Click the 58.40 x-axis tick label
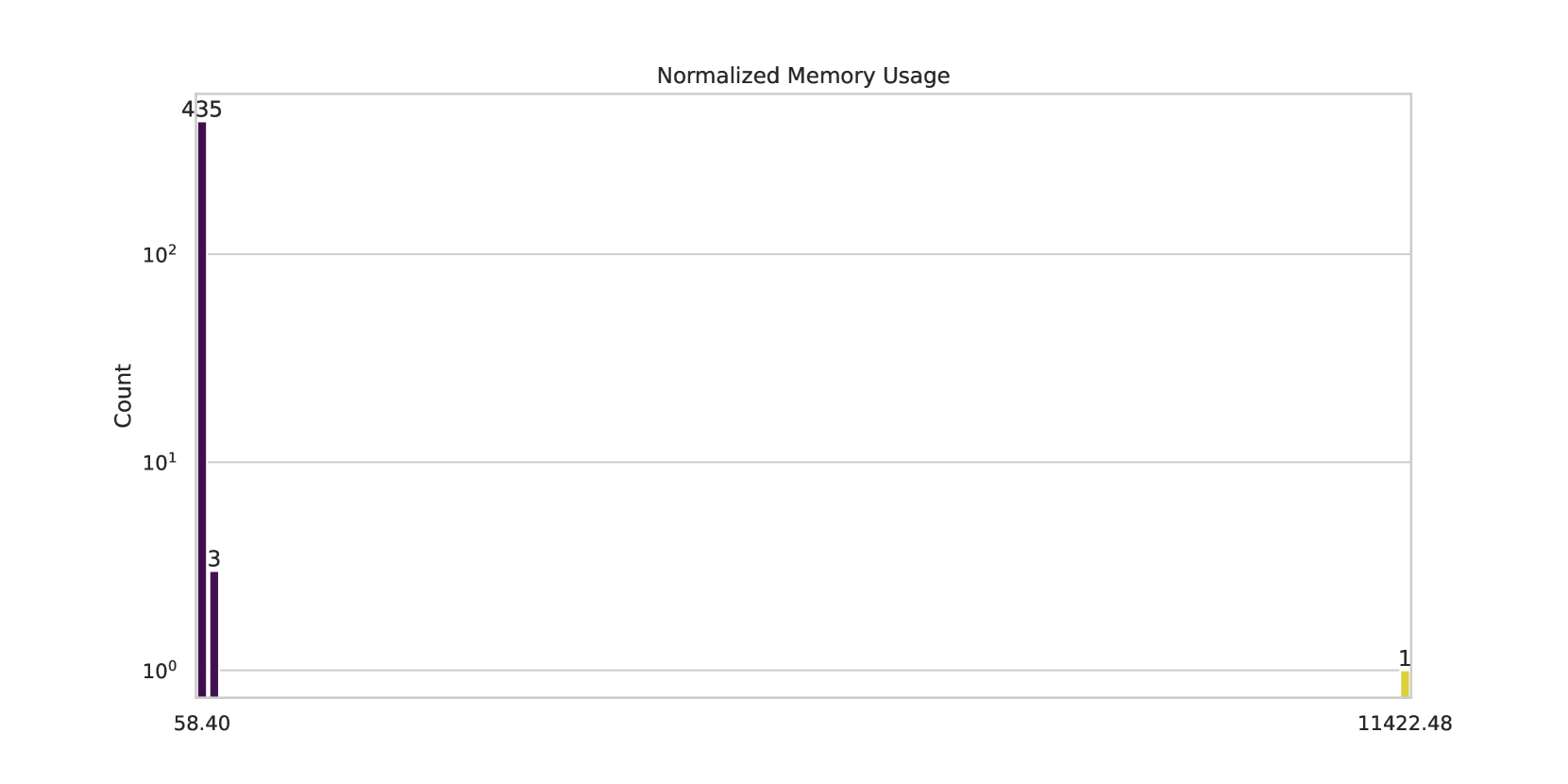This screenshot has height=784, width=1568. click(202, 724)
